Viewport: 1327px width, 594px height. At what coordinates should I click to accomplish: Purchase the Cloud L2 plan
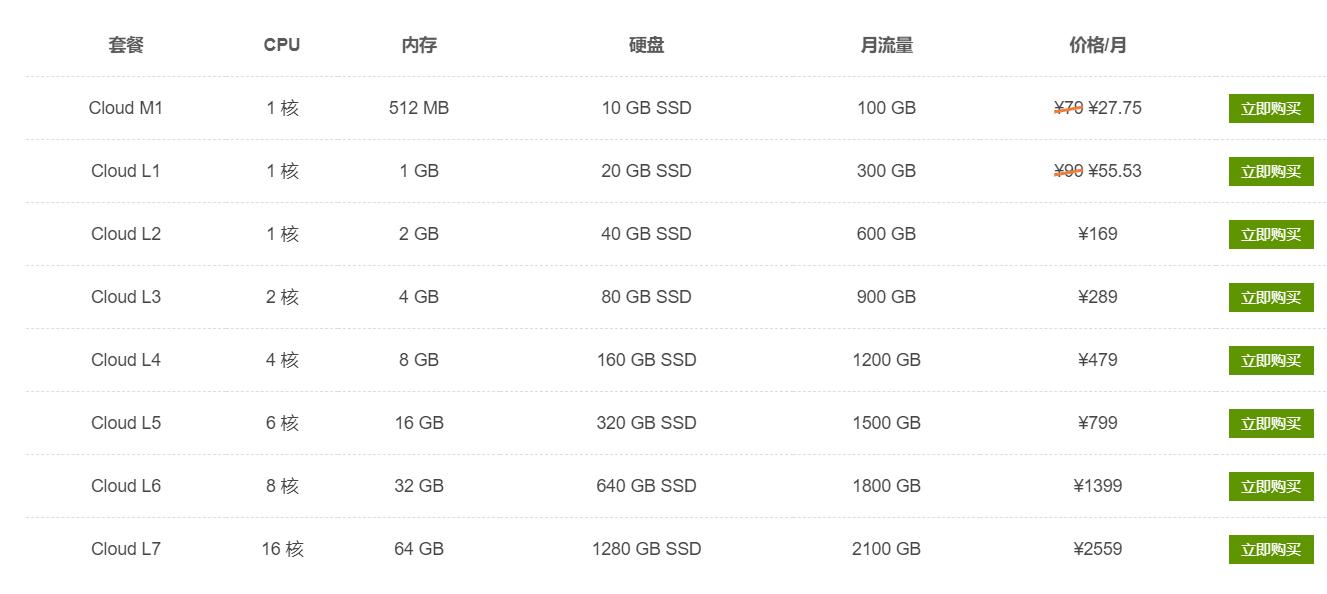[1270, 234]
